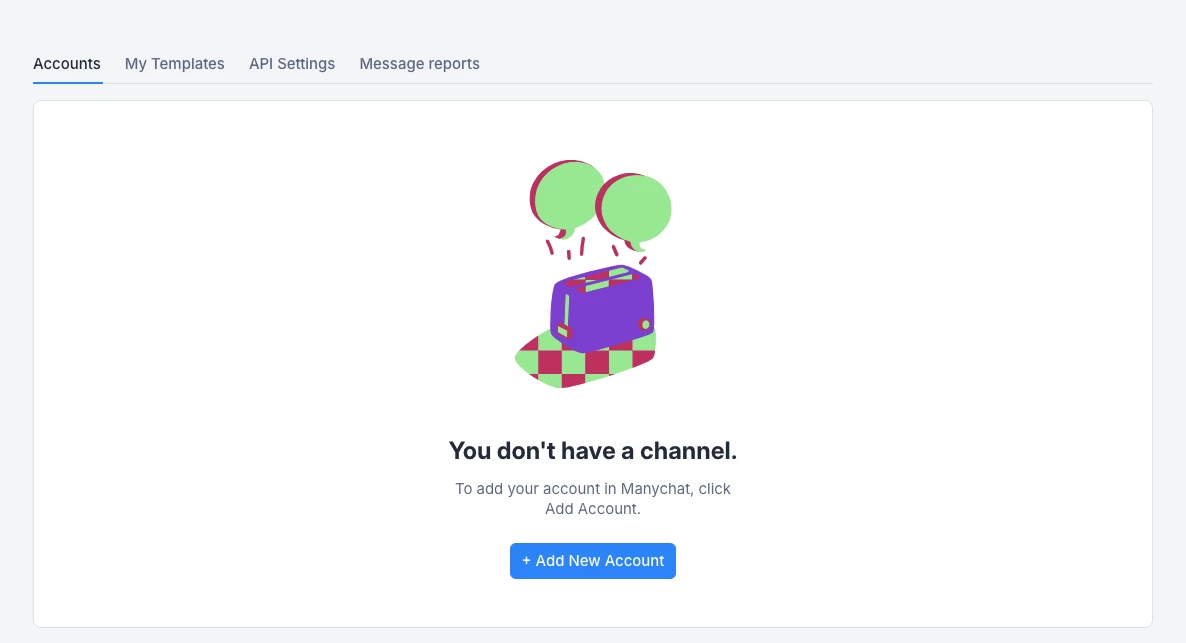Open the Accounts tab
The width and height of the screenshot is (1186, 643).
(x=67, y=64)
